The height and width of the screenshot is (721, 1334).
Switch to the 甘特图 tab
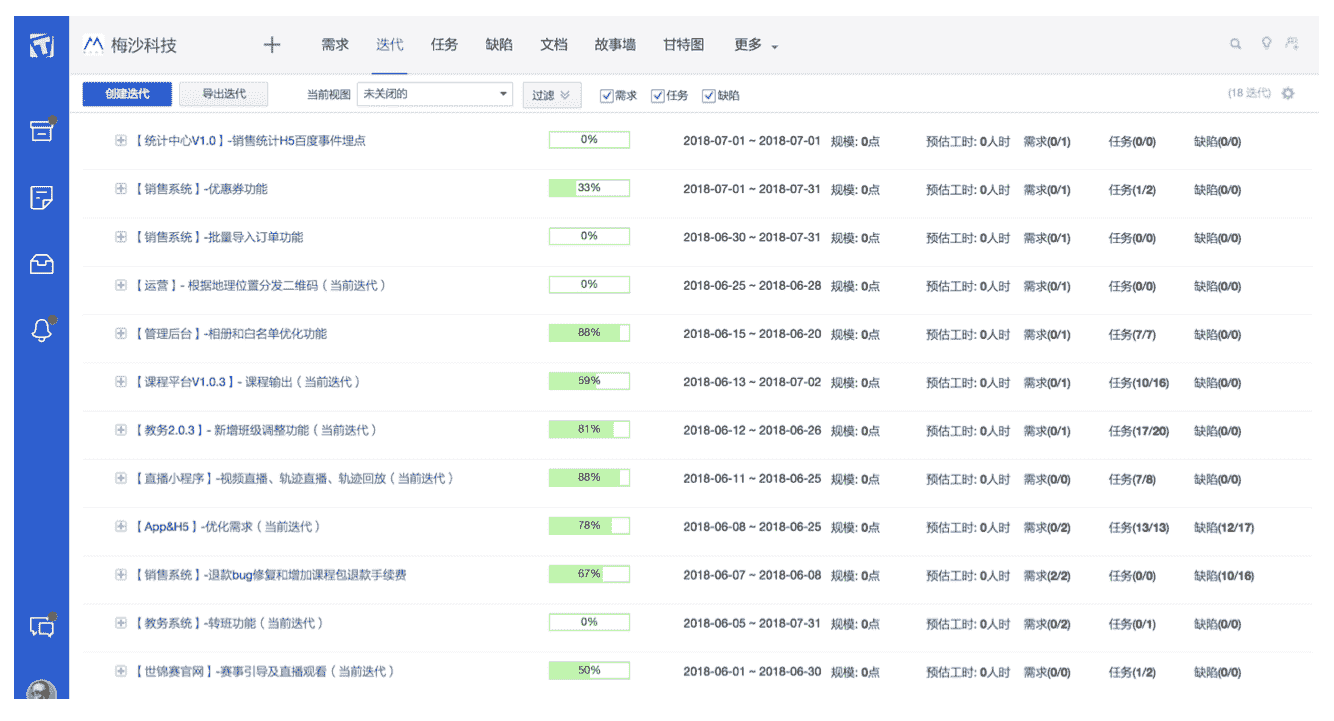click(684, 45)
